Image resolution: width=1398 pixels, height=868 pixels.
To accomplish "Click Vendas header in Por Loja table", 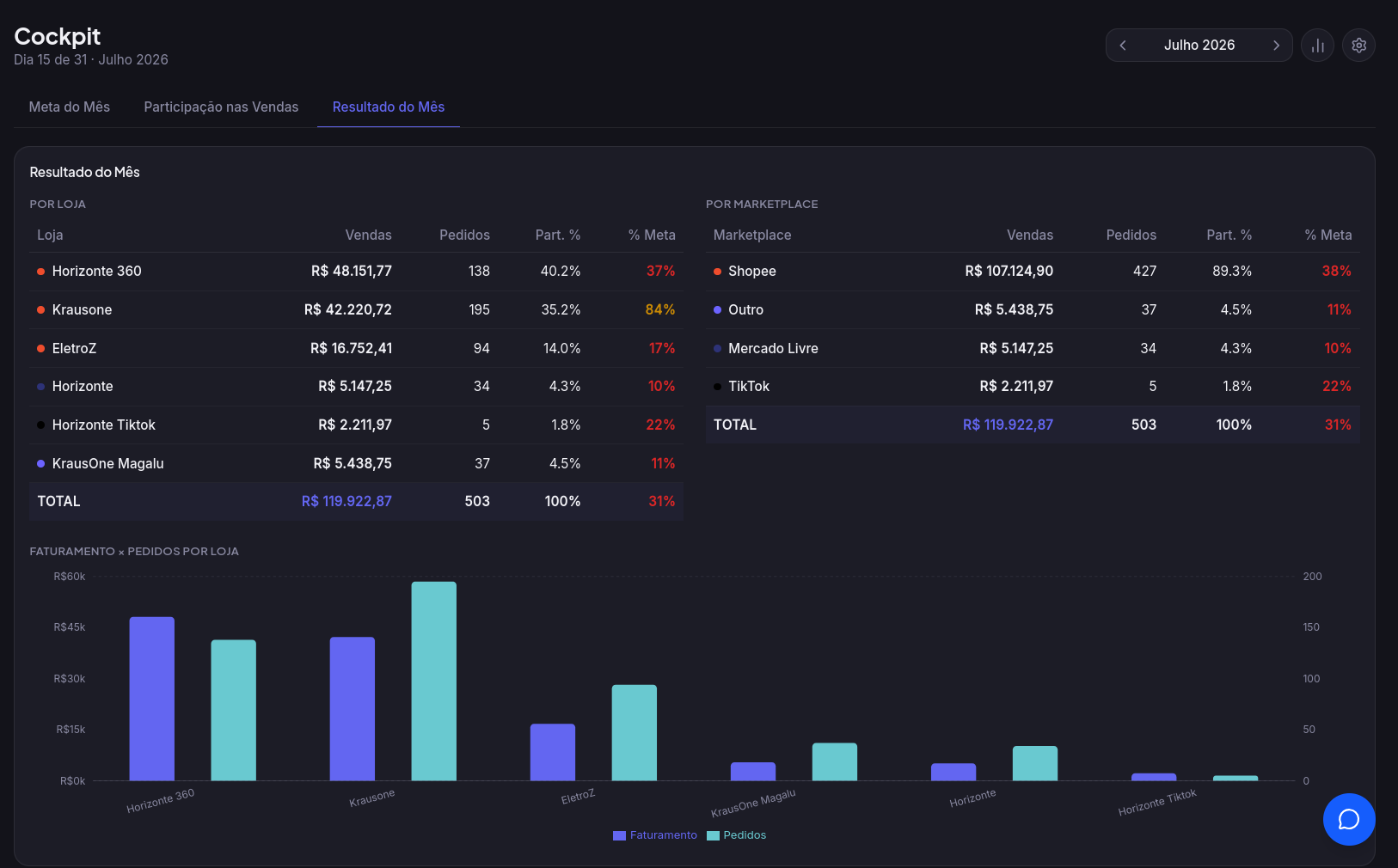I will (368, 235).
